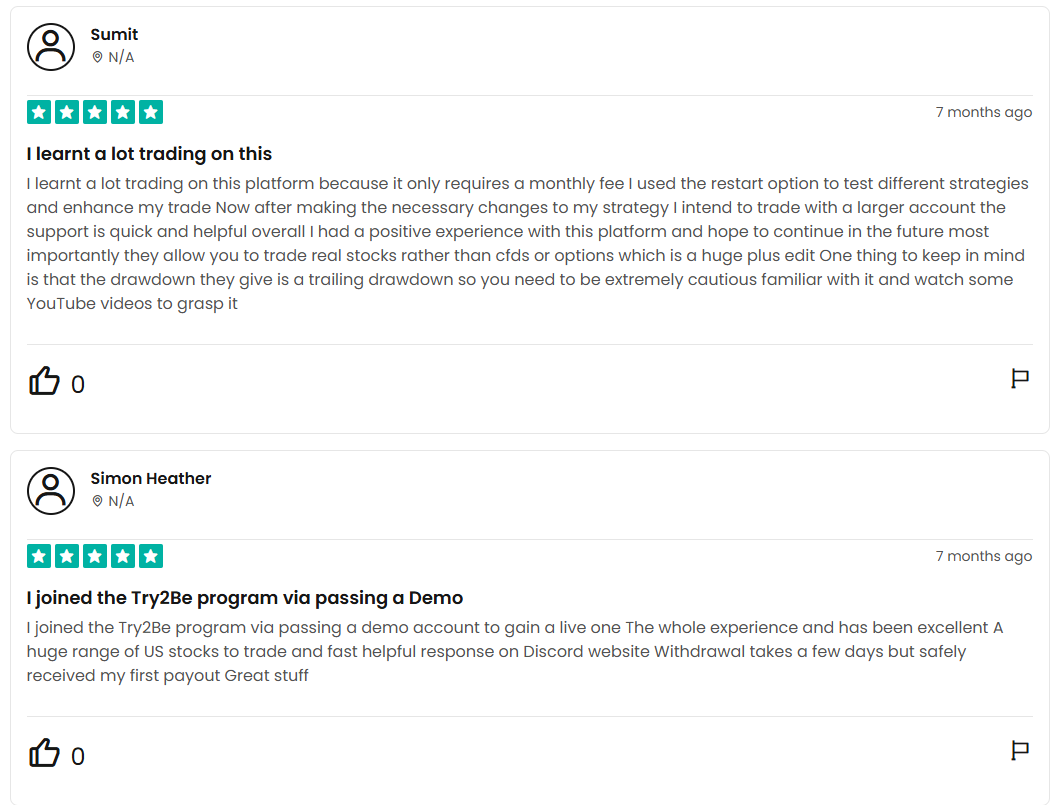Click the body text of Simon Heather's review
The image size is (1051, 805).
(x=515, y=651)
